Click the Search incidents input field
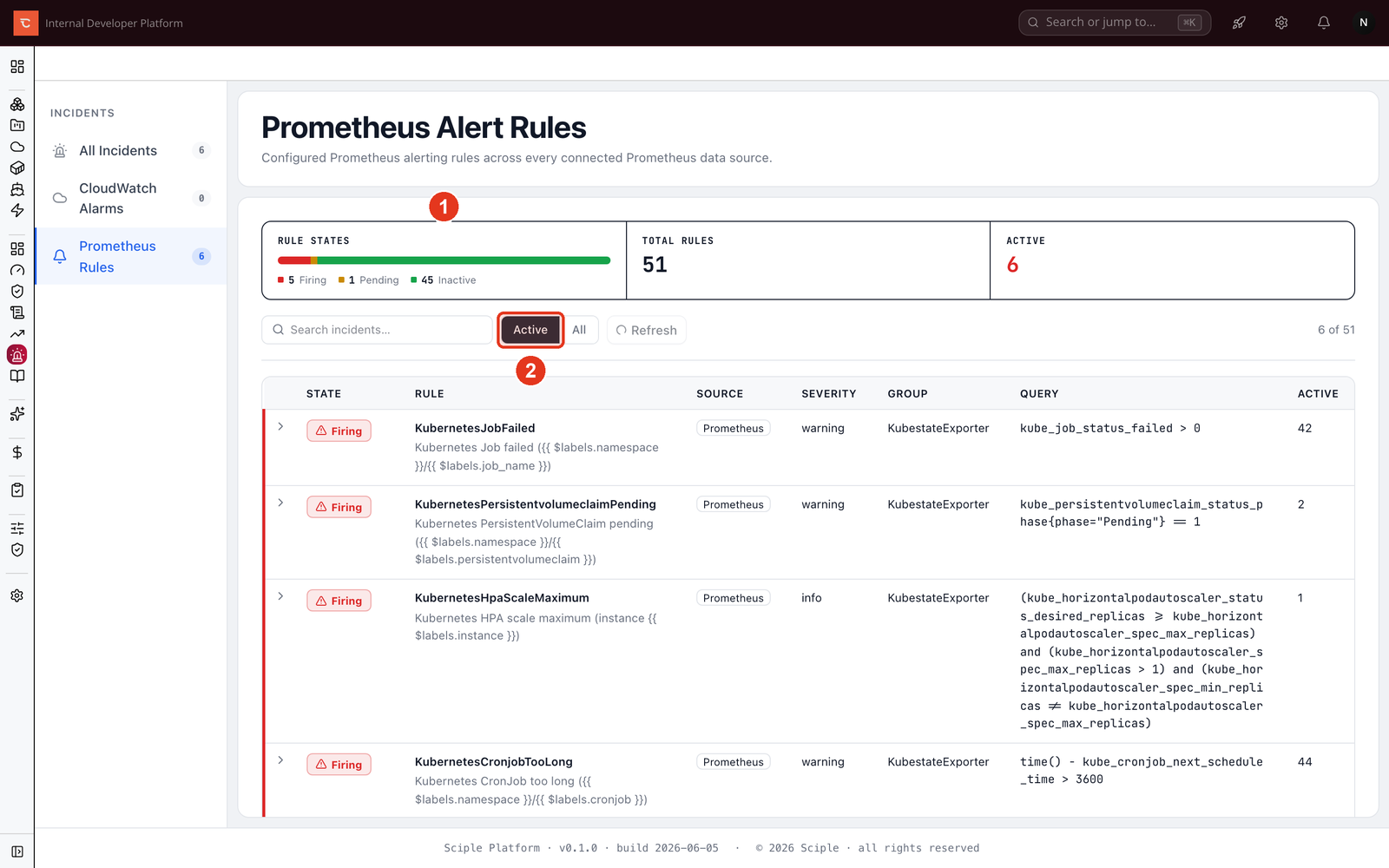The height and width of the screenshot is (868, 1389). coord(377,330)
